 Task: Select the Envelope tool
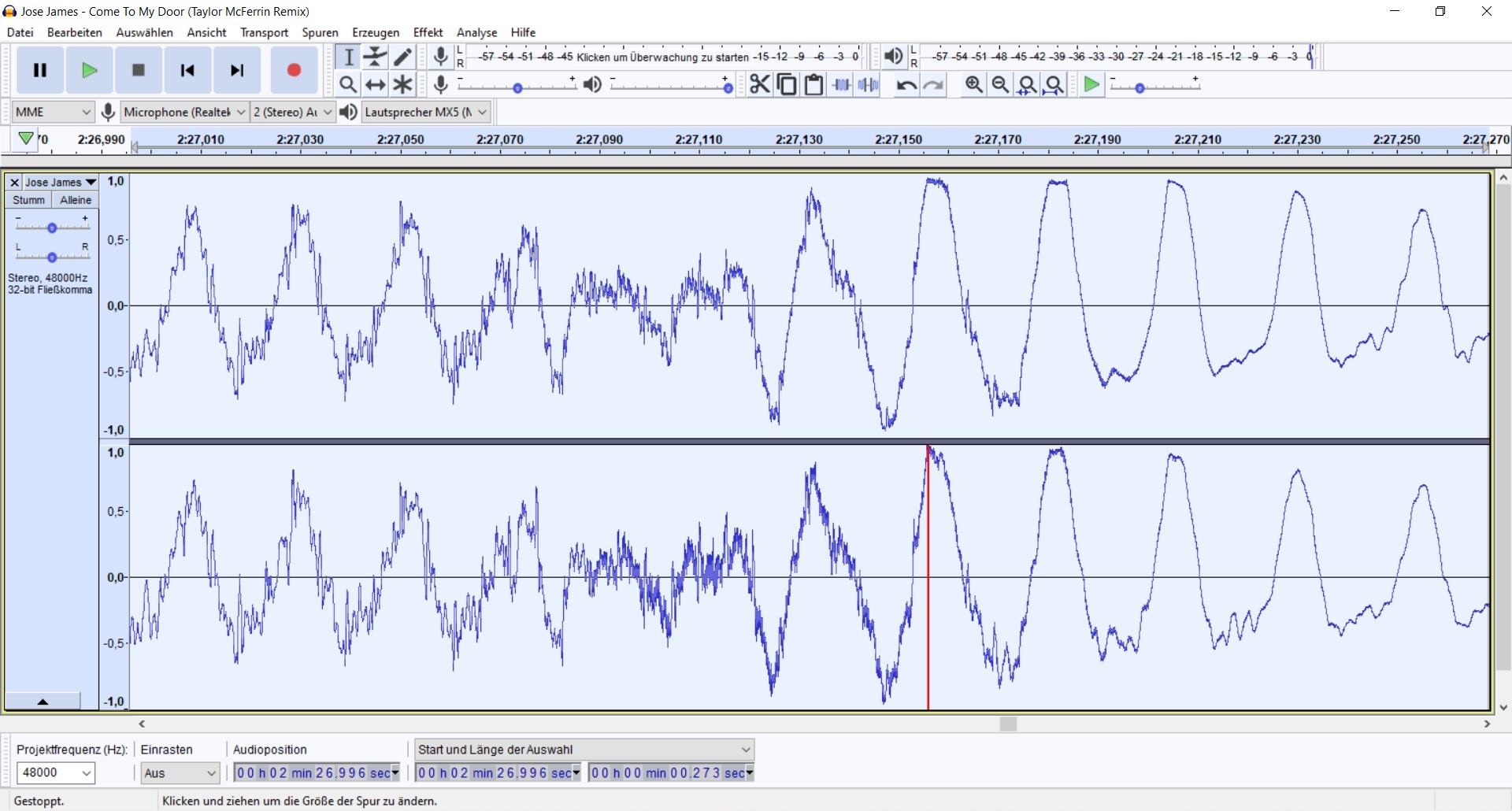(376, 57)
